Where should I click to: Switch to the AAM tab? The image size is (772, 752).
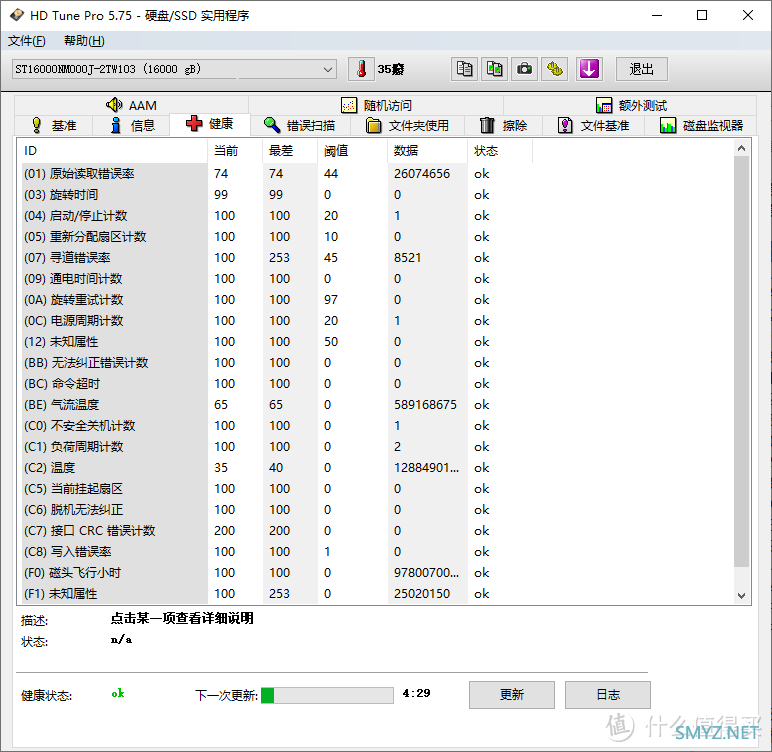[x=131, y=105]
